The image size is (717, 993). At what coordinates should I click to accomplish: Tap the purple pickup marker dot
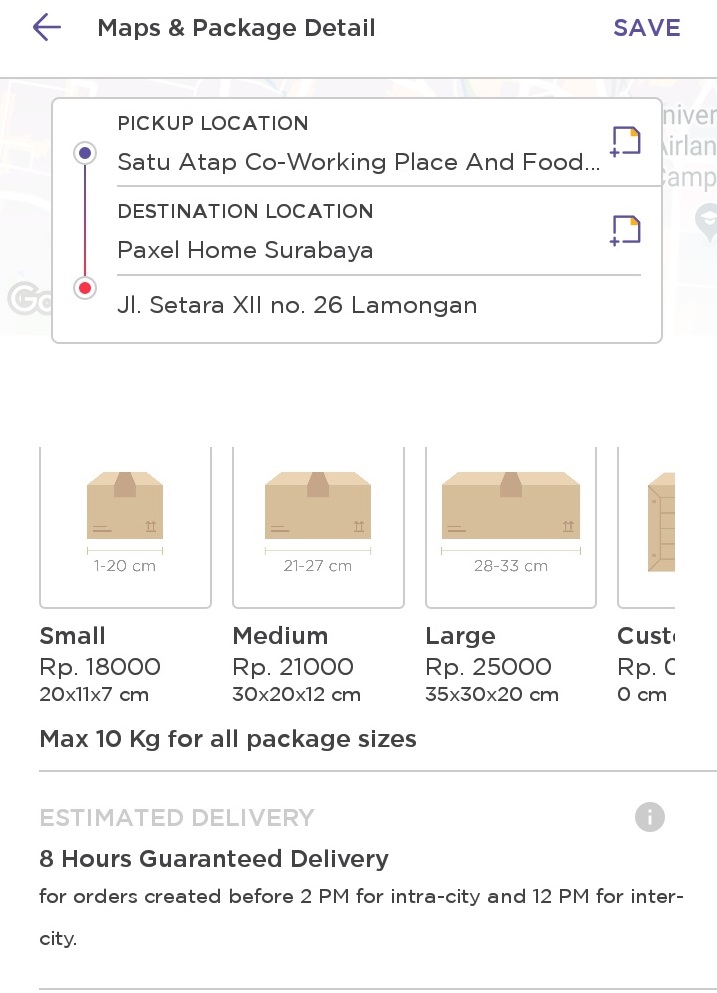(x=85, y=153)
